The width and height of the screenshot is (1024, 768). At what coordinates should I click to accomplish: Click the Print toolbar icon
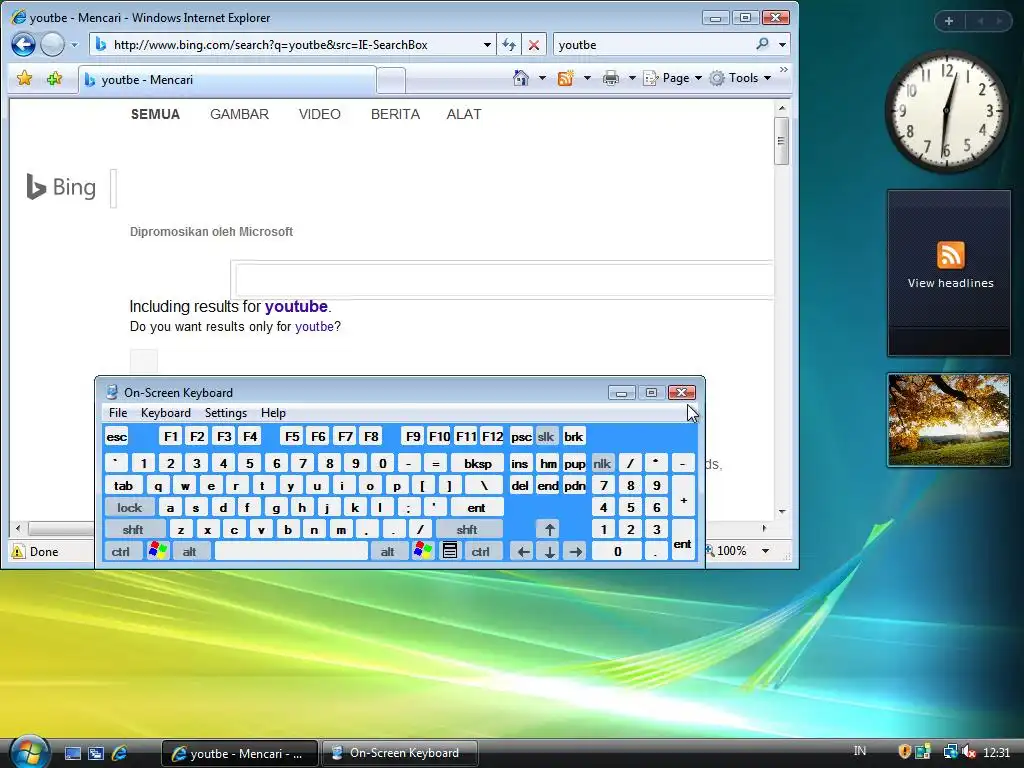(x=611, y=78)
